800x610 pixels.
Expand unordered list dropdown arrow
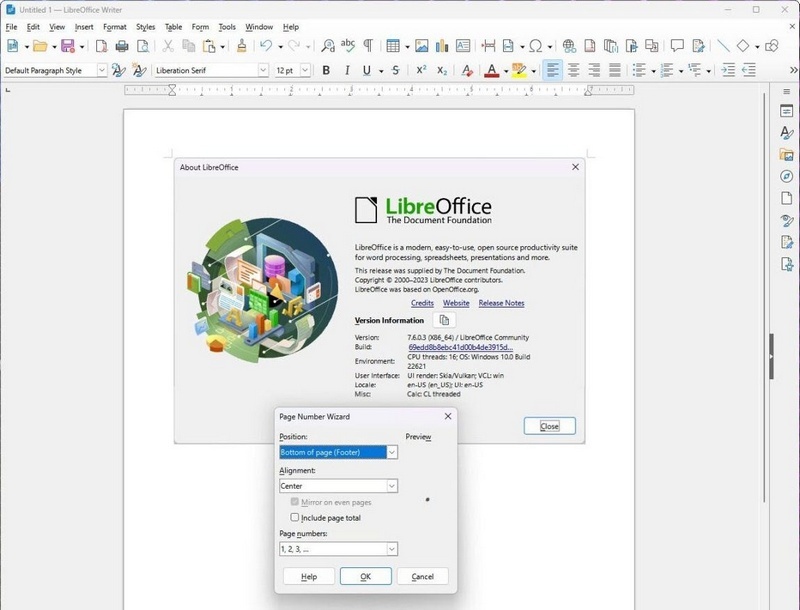(x=653, y=71)
